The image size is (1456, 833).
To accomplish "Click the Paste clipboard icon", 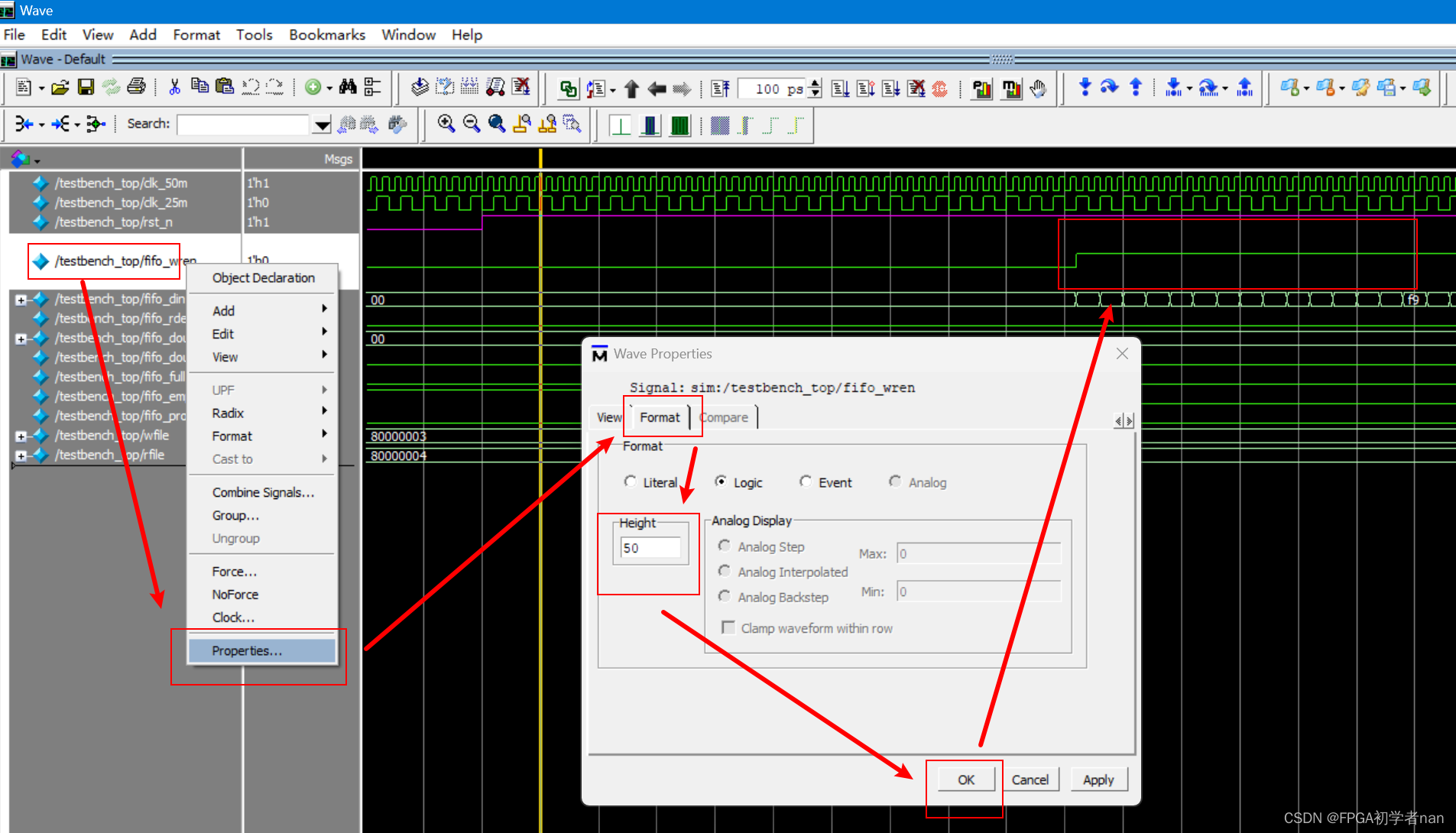I will pos(225,86).
